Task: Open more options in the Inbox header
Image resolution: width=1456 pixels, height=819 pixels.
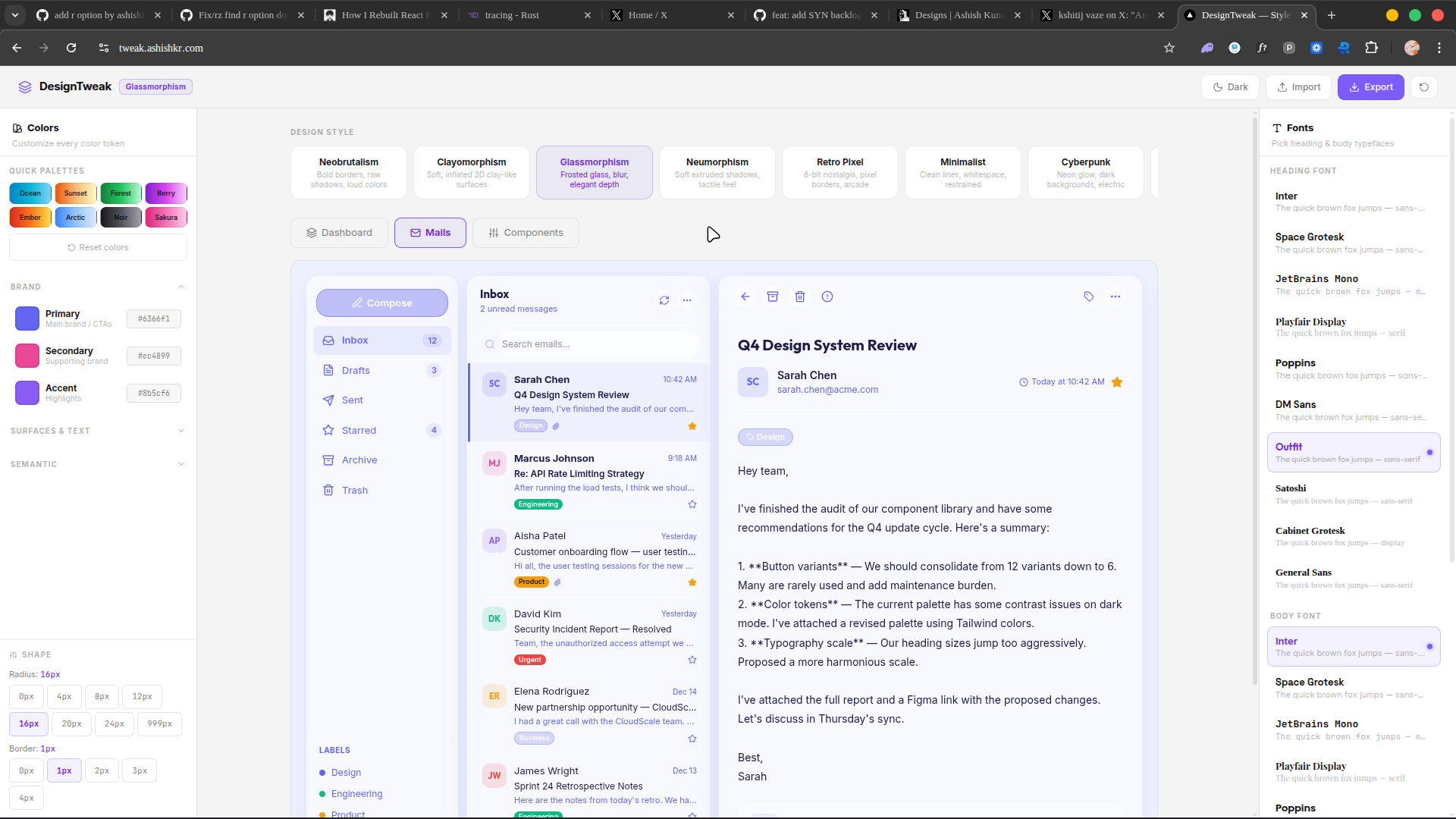Action: point(687,300)
